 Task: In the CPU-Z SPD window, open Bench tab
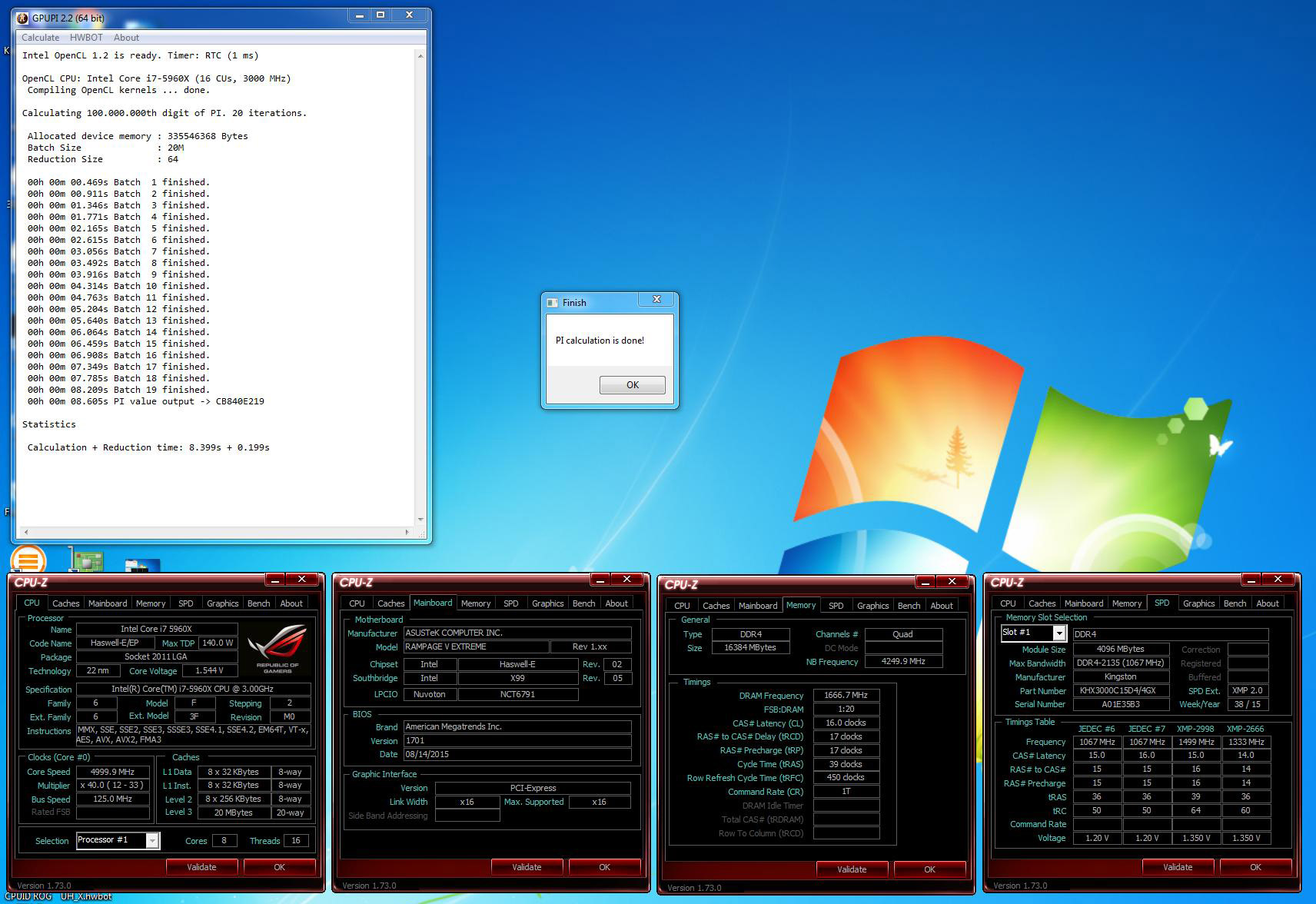(1235, 603)
